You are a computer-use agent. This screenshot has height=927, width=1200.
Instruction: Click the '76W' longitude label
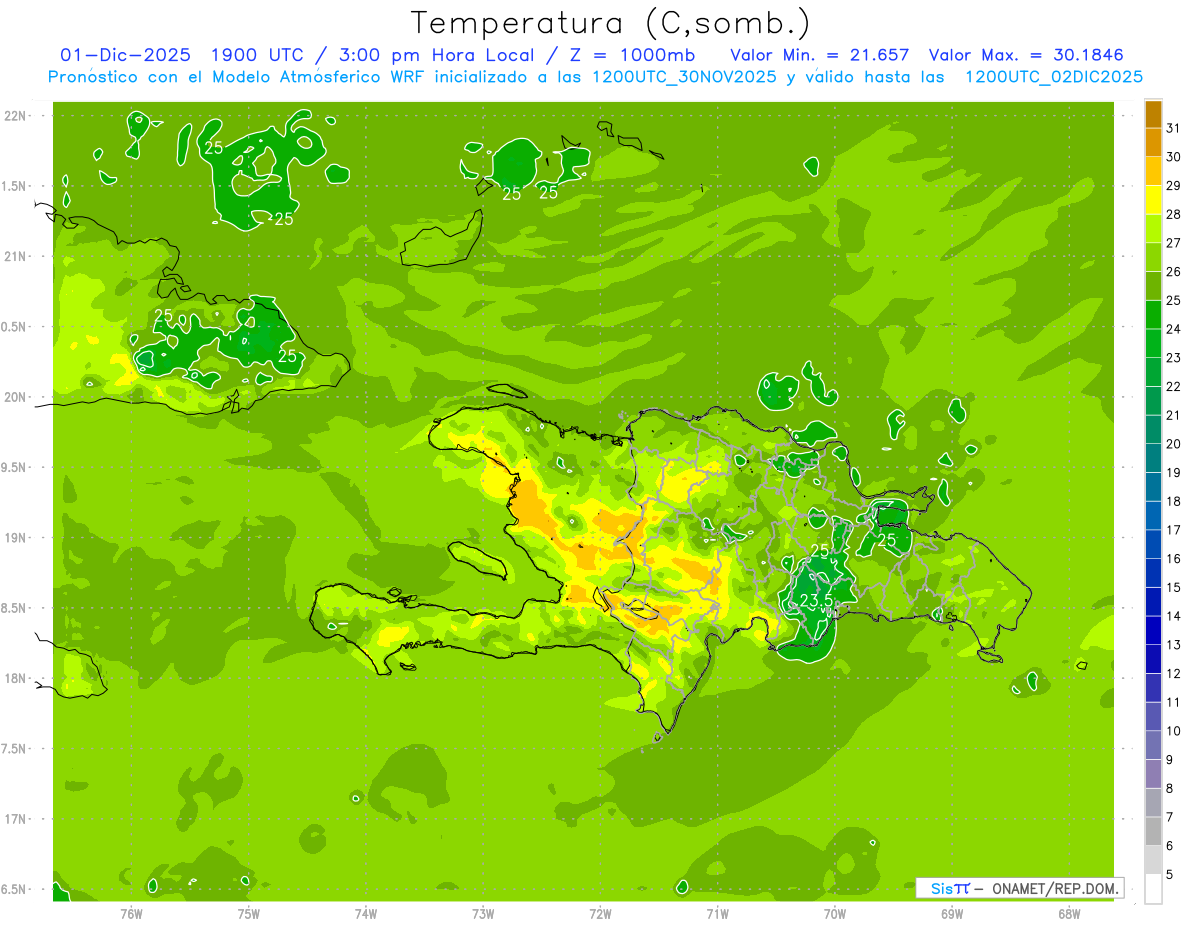pos(131,914)
